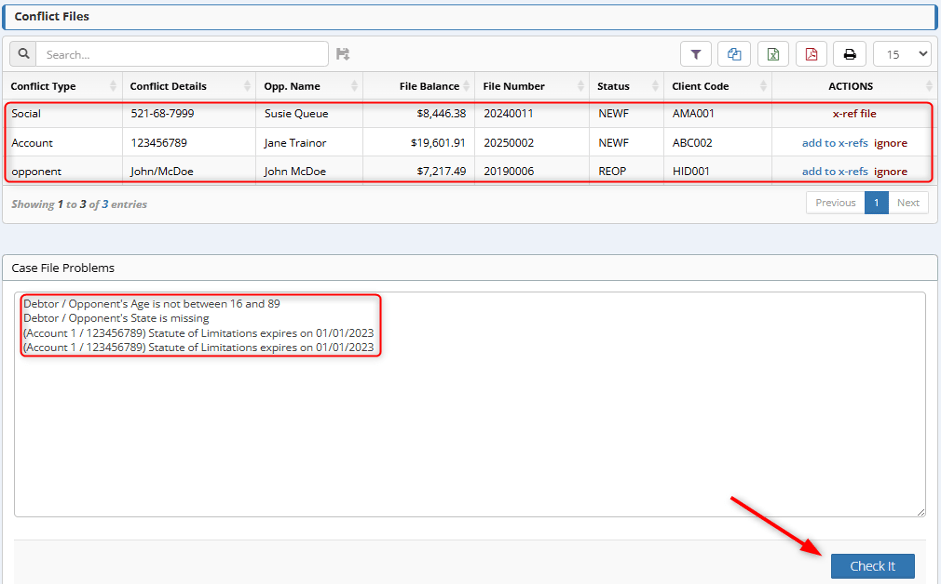The width and height of the screenshot is (941, 585).
Task: Click the Conflict Type column sort arrows
Action: pos(111,86)
